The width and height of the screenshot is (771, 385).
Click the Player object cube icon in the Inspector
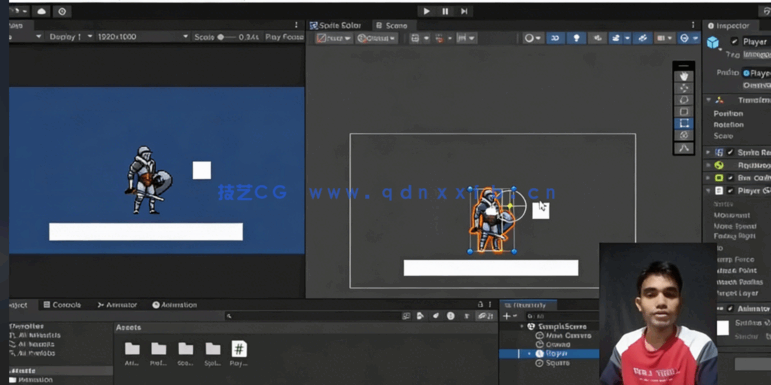tap(712, 43)
